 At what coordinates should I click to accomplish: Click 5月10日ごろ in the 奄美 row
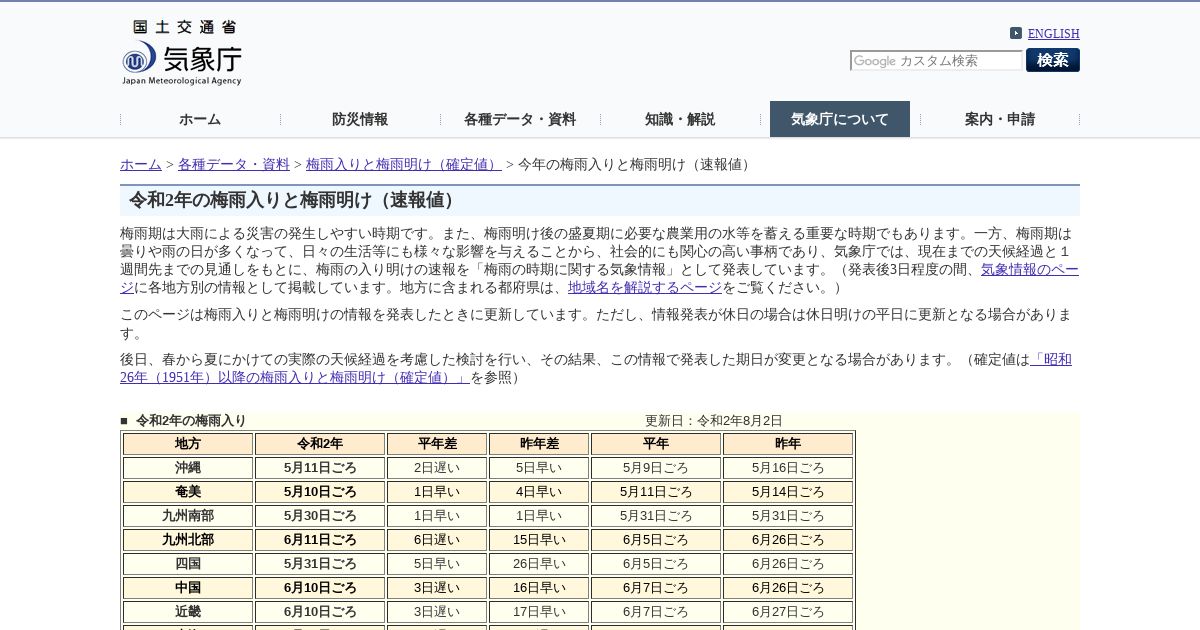[x=320, y=492]
